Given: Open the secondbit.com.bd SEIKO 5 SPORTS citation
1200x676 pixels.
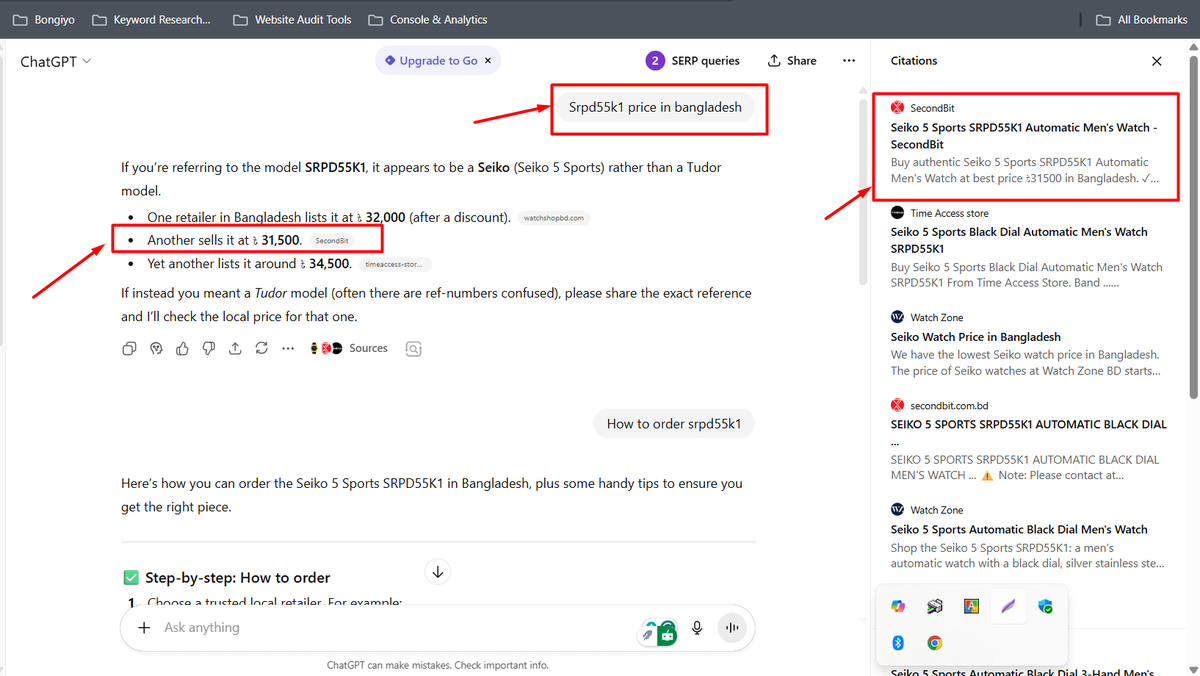Looking at the screenshot, I should (1027, 440).
